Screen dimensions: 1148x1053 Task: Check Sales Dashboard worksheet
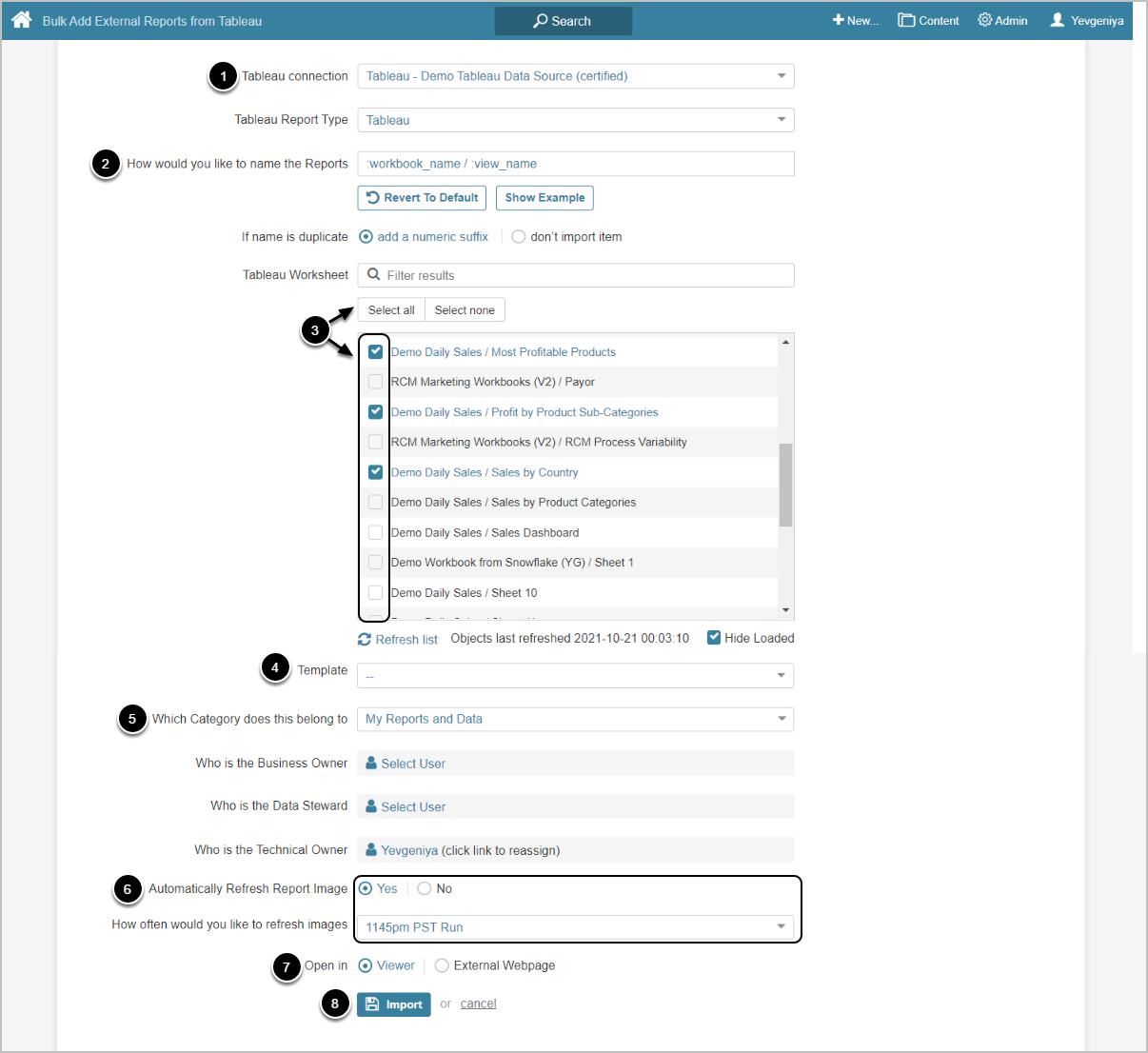(x=375, y=532)
